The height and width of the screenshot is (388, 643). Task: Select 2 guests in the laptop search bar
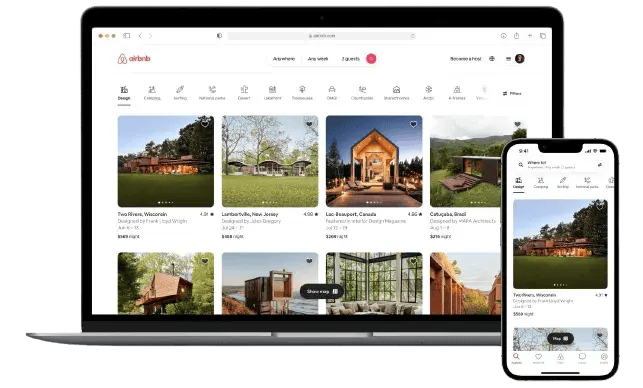[351, 59]
